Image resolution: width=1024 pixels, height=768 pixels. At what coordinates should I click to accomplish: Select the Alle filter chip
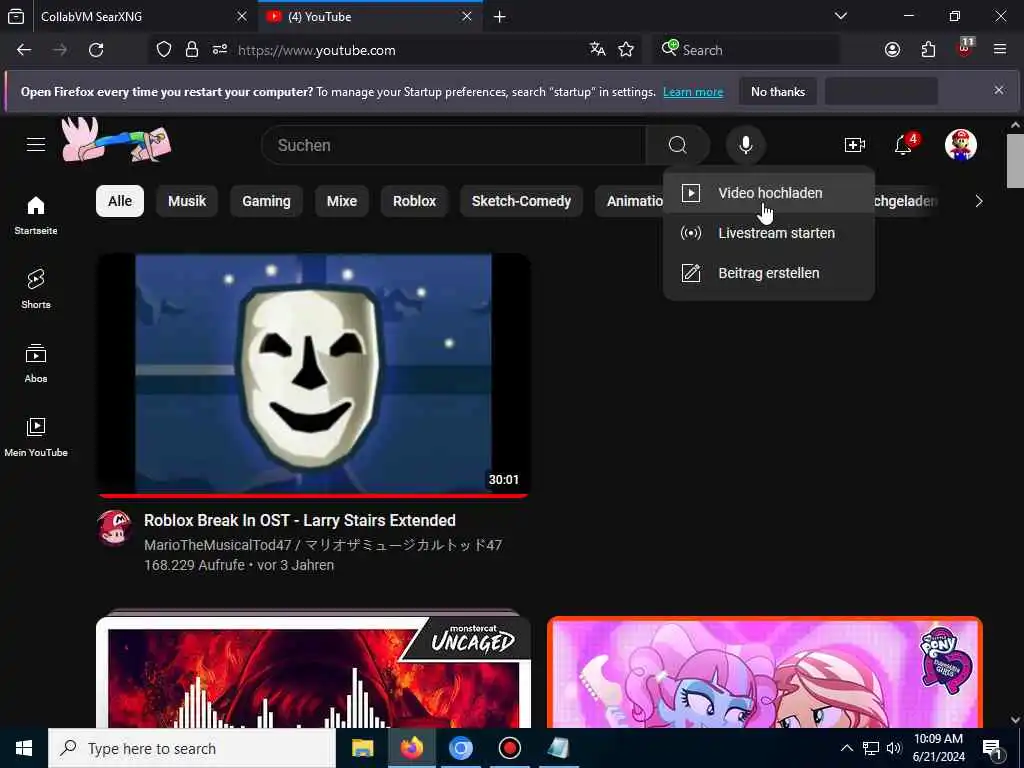120,201
